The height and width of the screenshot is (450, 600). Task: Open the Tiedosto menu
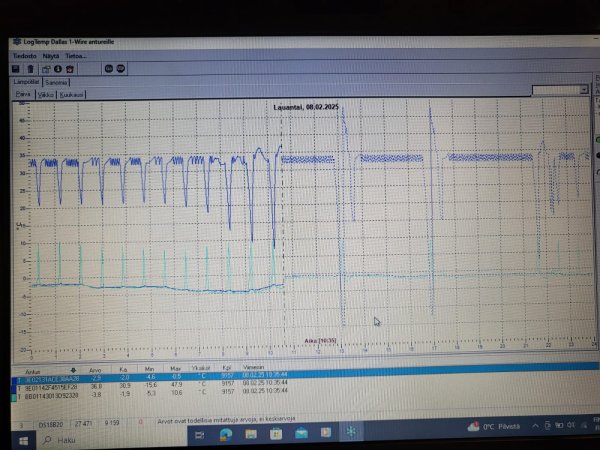coord(24,56)
